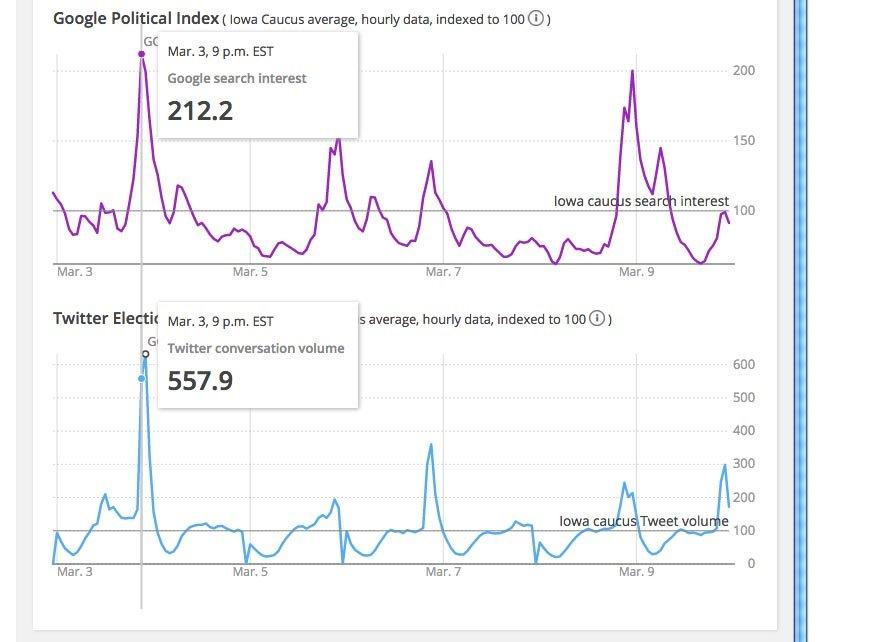Click the Mar. 5 axis label on the Google chart
875x642 pixels.
tap(250, 272)
